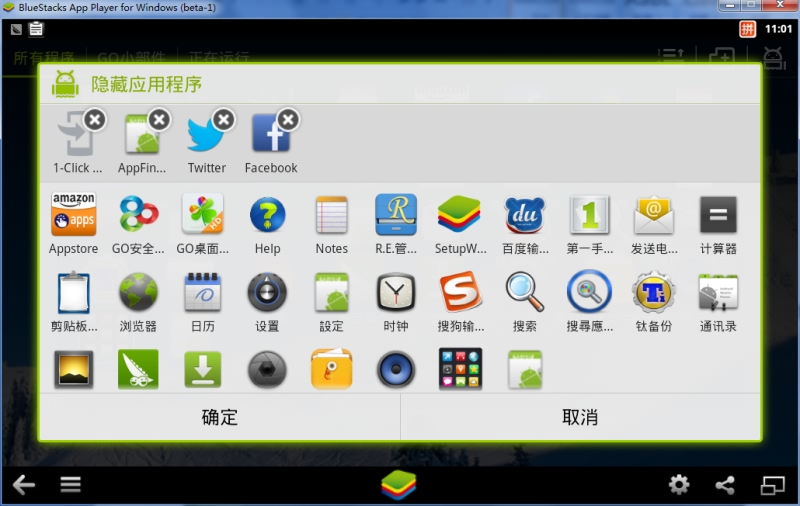Screen dimensions: 800x506
Task: Select the GO桌面 launcher icon
Action: coord(203,214)
